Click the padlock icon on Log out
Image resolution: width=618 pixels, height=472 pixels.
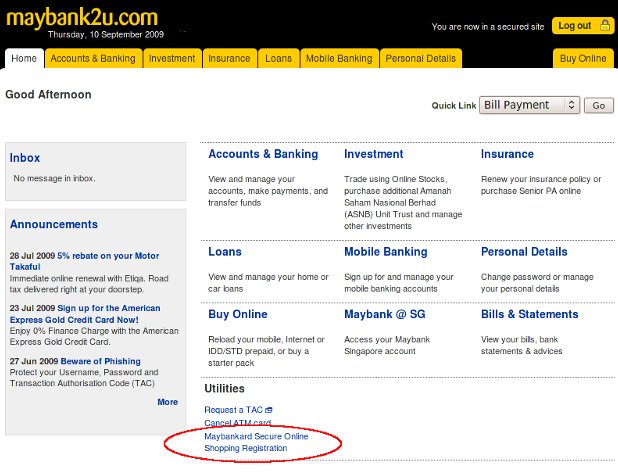point(605,25)
